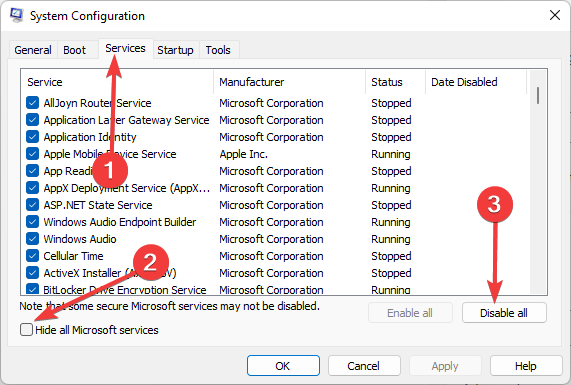
Task: Click the System Configuration title bar icon
Action: (x=17, y=15)
